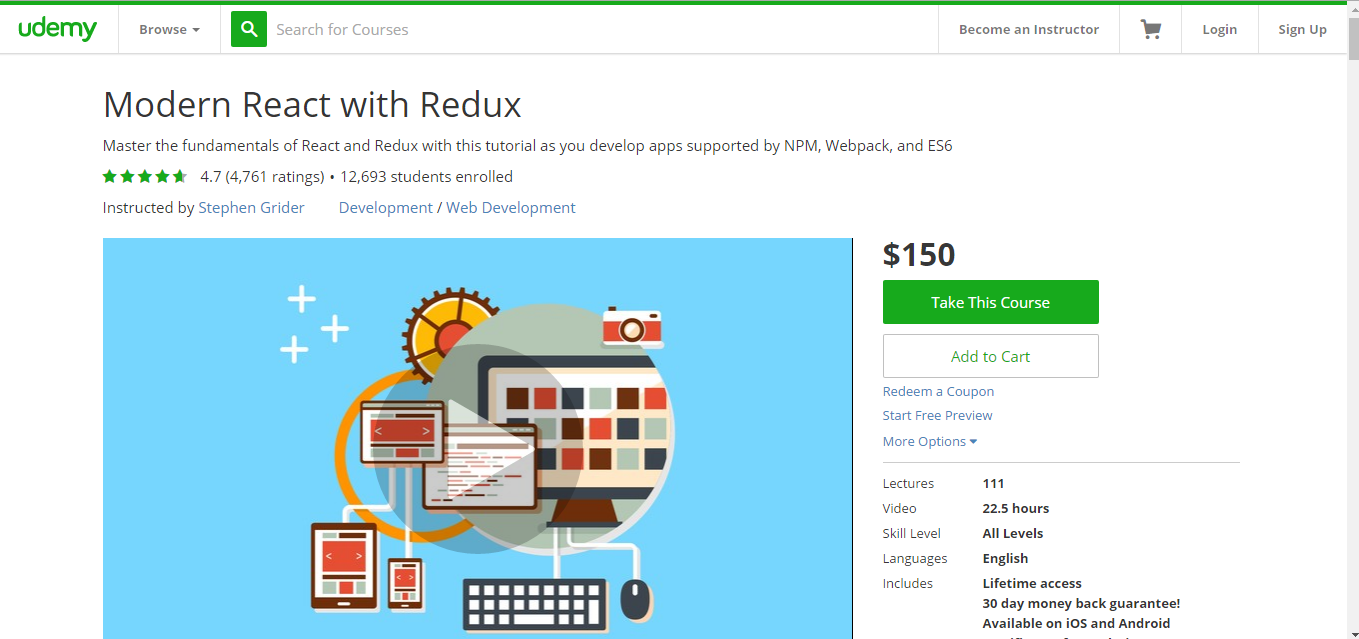Click the Login option
1359x639 pixels.
(1219, 28)
